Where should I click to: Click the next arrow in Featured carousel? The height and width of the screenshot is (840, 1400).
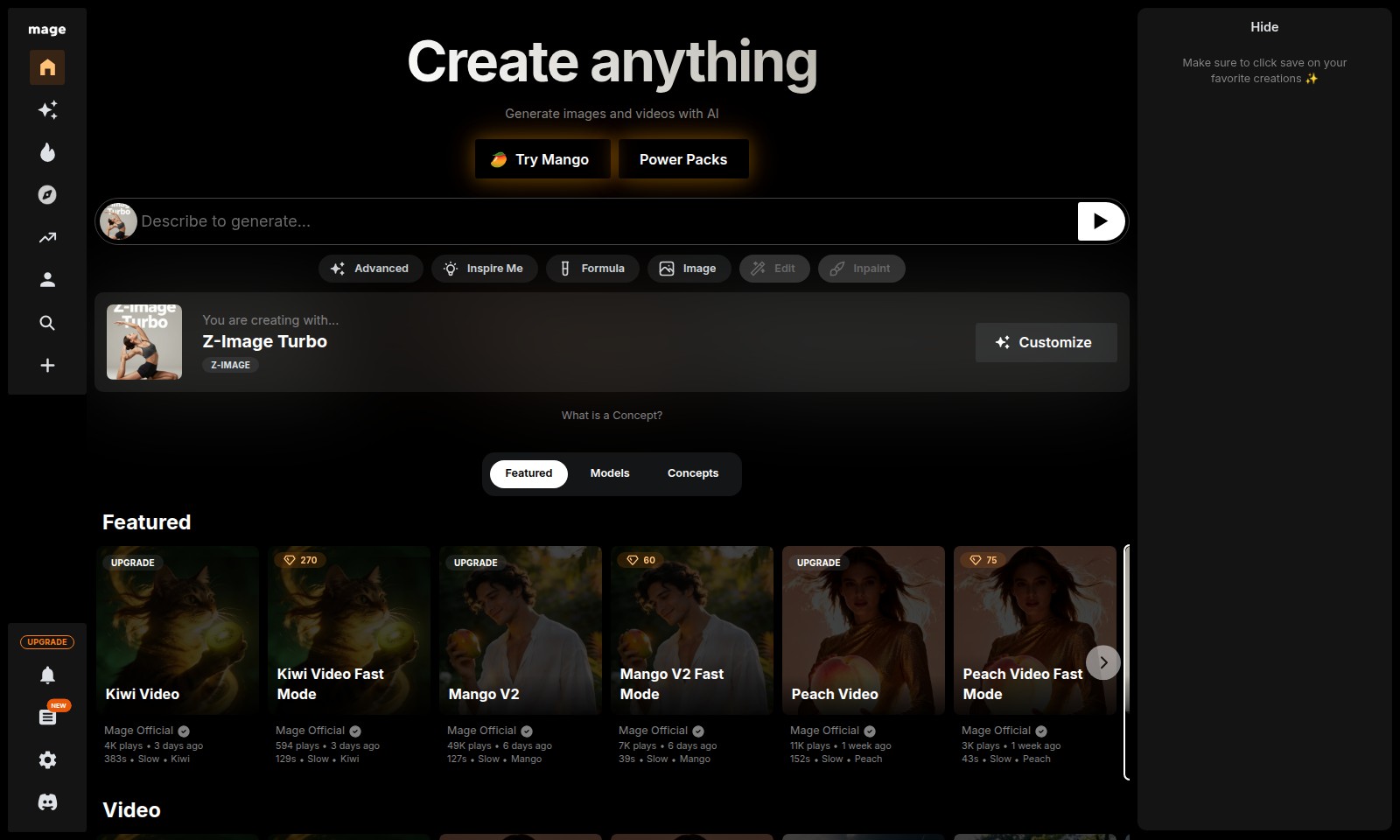click(x=1103, y=662)
